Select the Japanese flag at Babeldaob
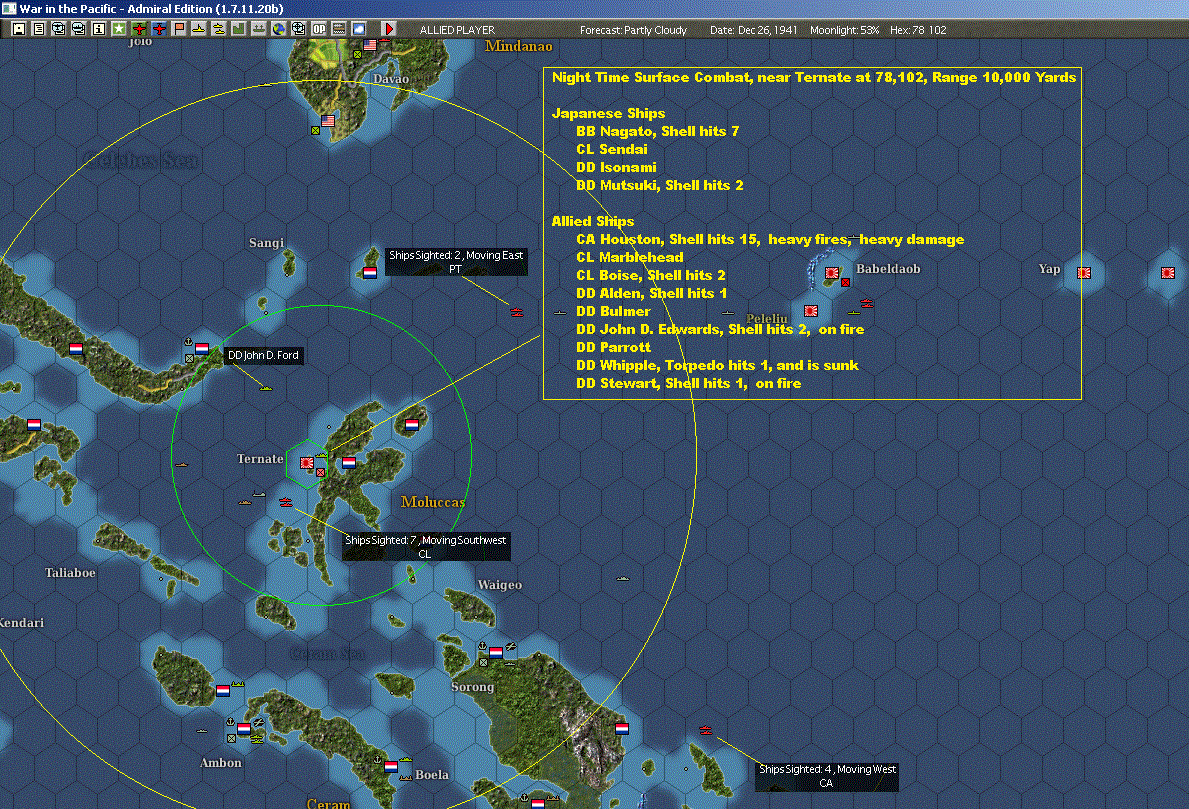 (x=832, y=273)
